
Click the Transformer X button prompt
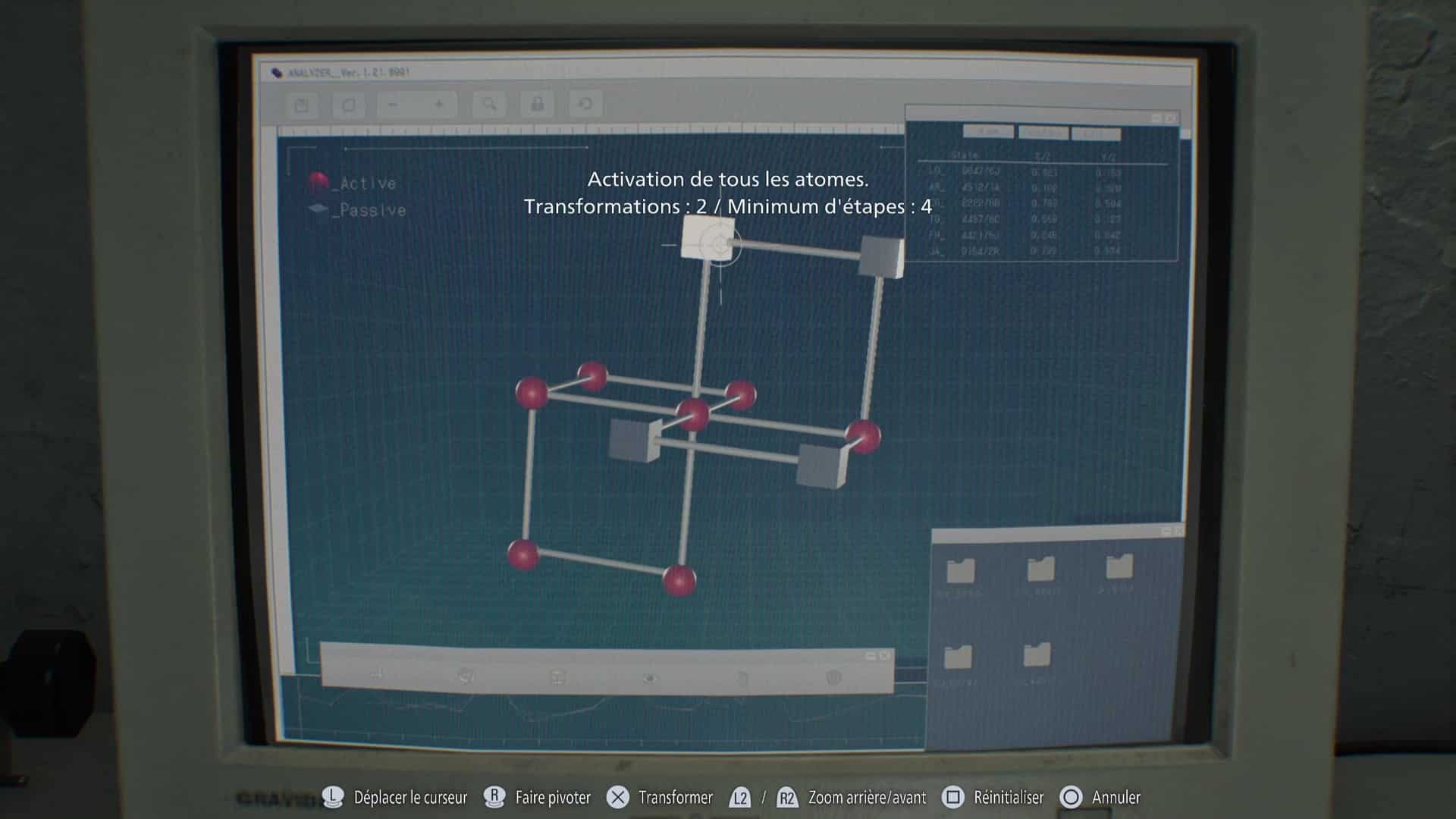point(618,797)
